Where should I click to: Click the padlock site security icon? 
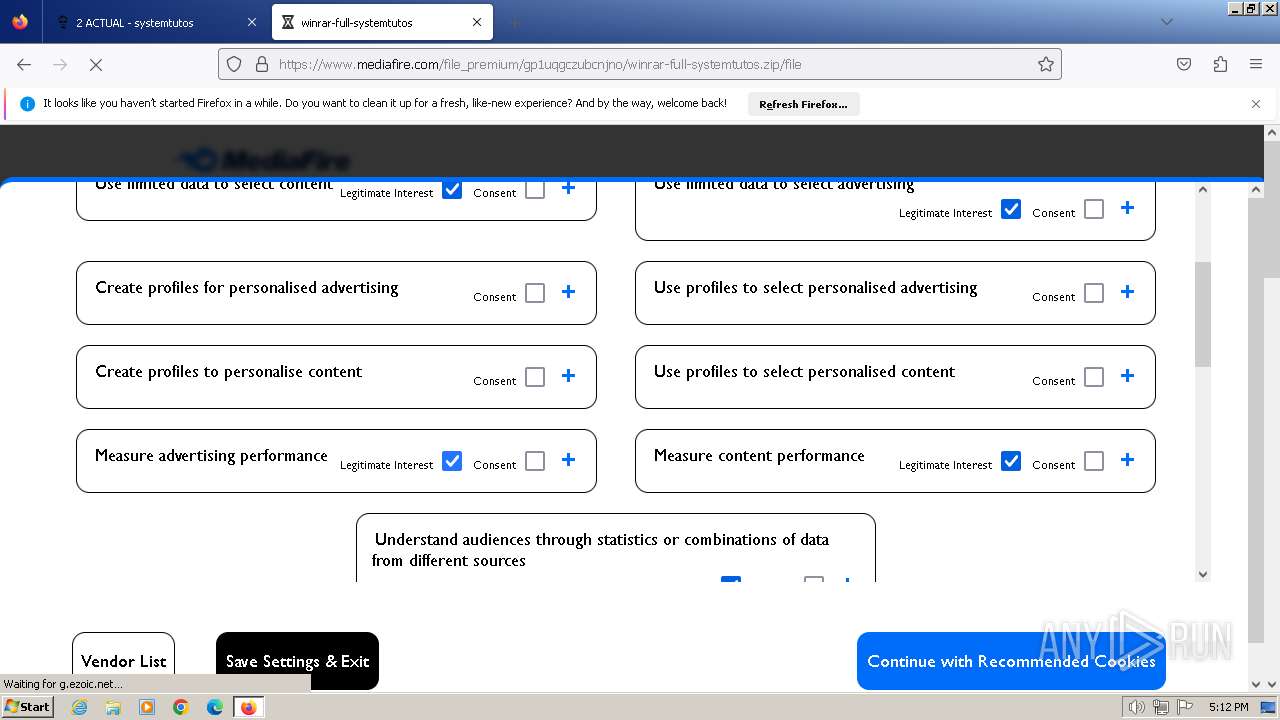click(x=262, y=64)
